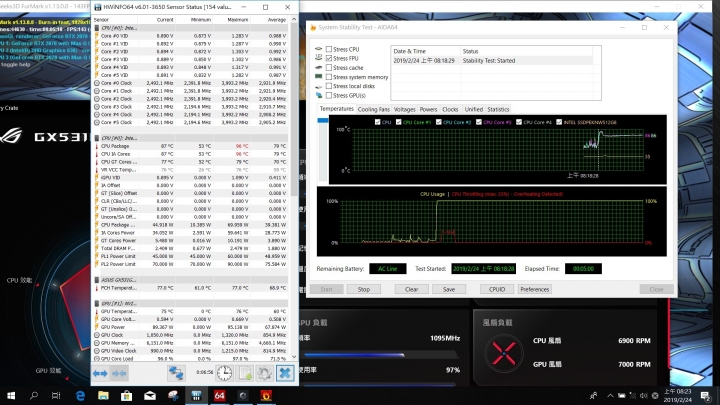Switch to Statistics tab
720x405 pixels.
tap(498, 109)
